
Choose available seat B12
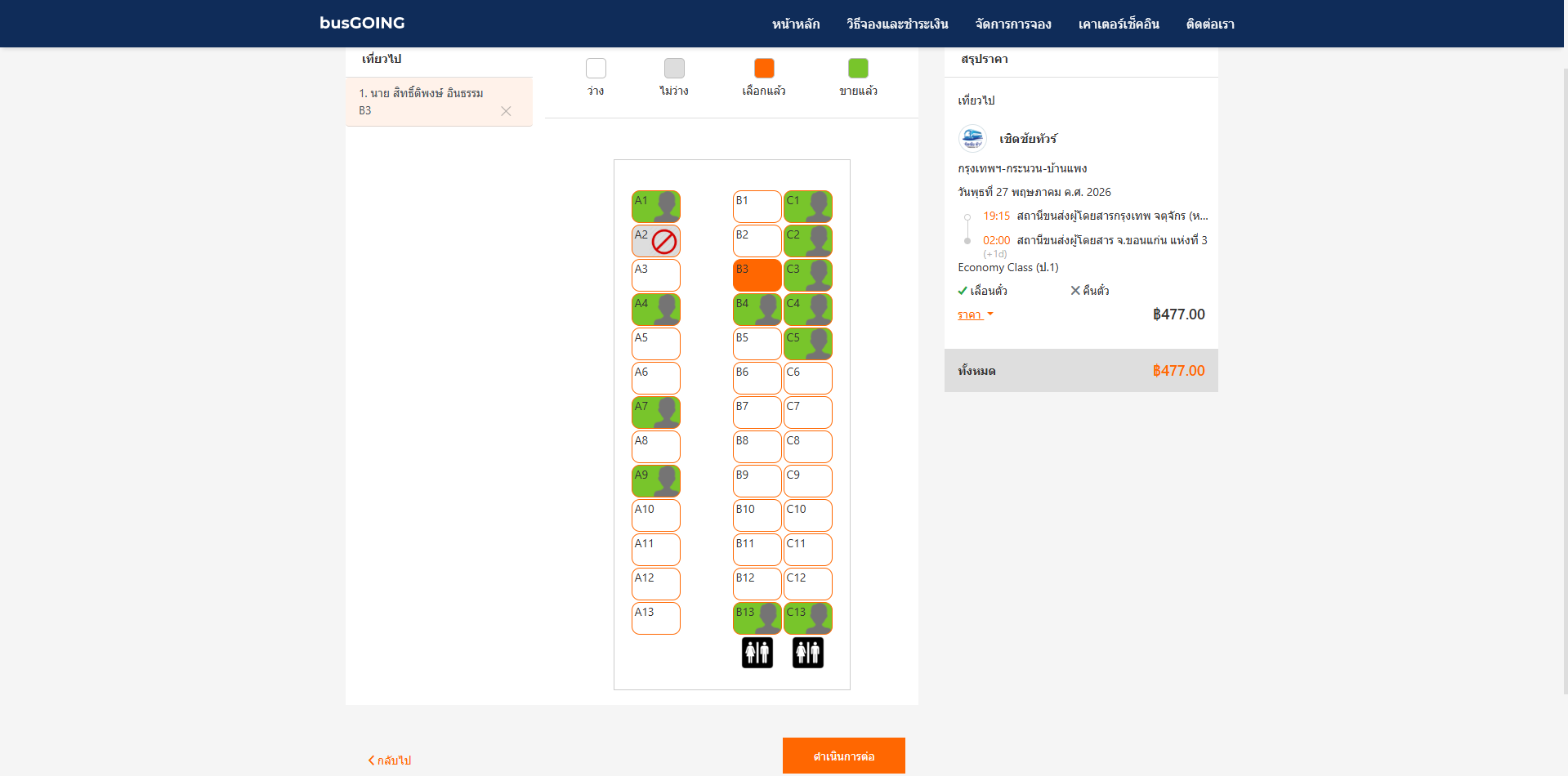click(757, 584)
